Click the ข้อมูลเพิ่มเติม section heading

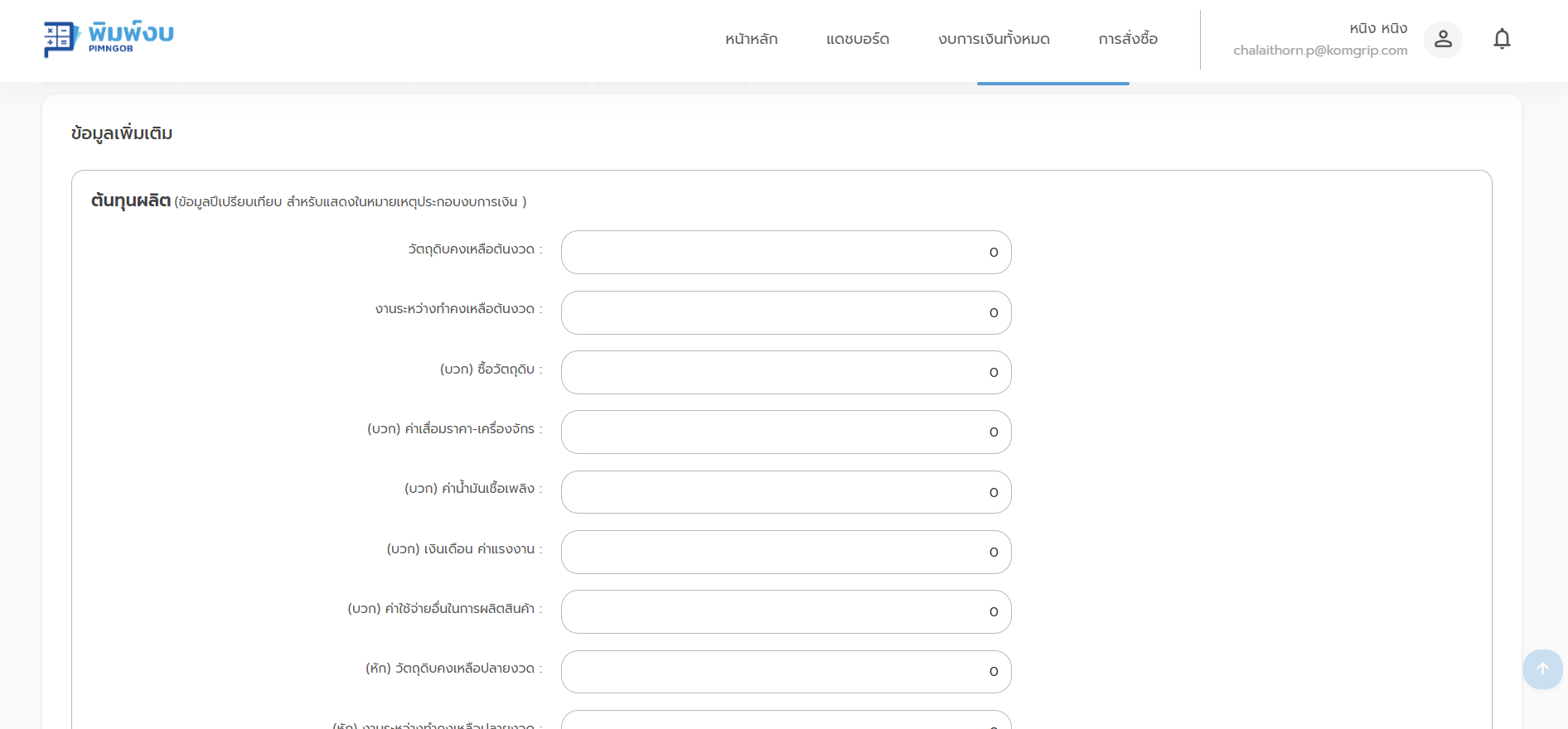pyautogui.click(x=122, y=133)
